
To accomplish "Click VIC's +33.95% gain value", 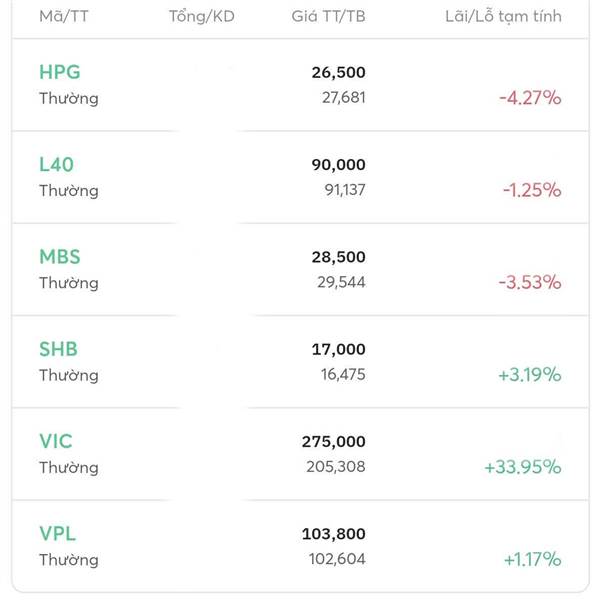I will coord(523,467).
